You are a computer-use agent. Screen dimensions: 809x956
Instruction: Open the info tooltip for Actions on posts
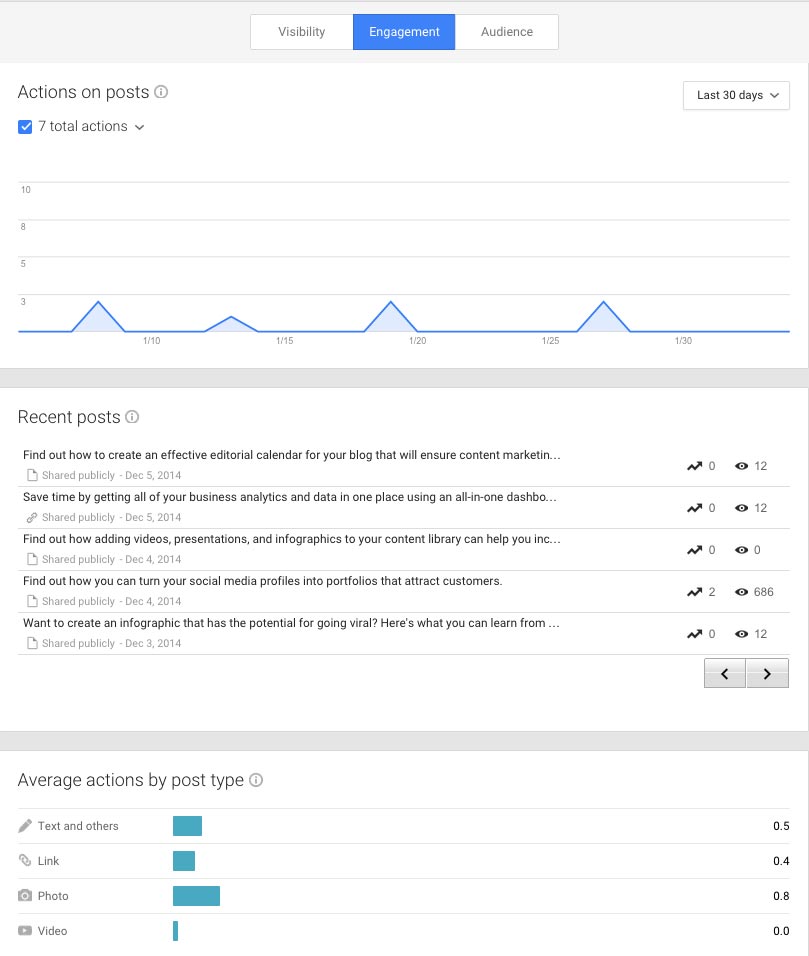click(163, 92)
